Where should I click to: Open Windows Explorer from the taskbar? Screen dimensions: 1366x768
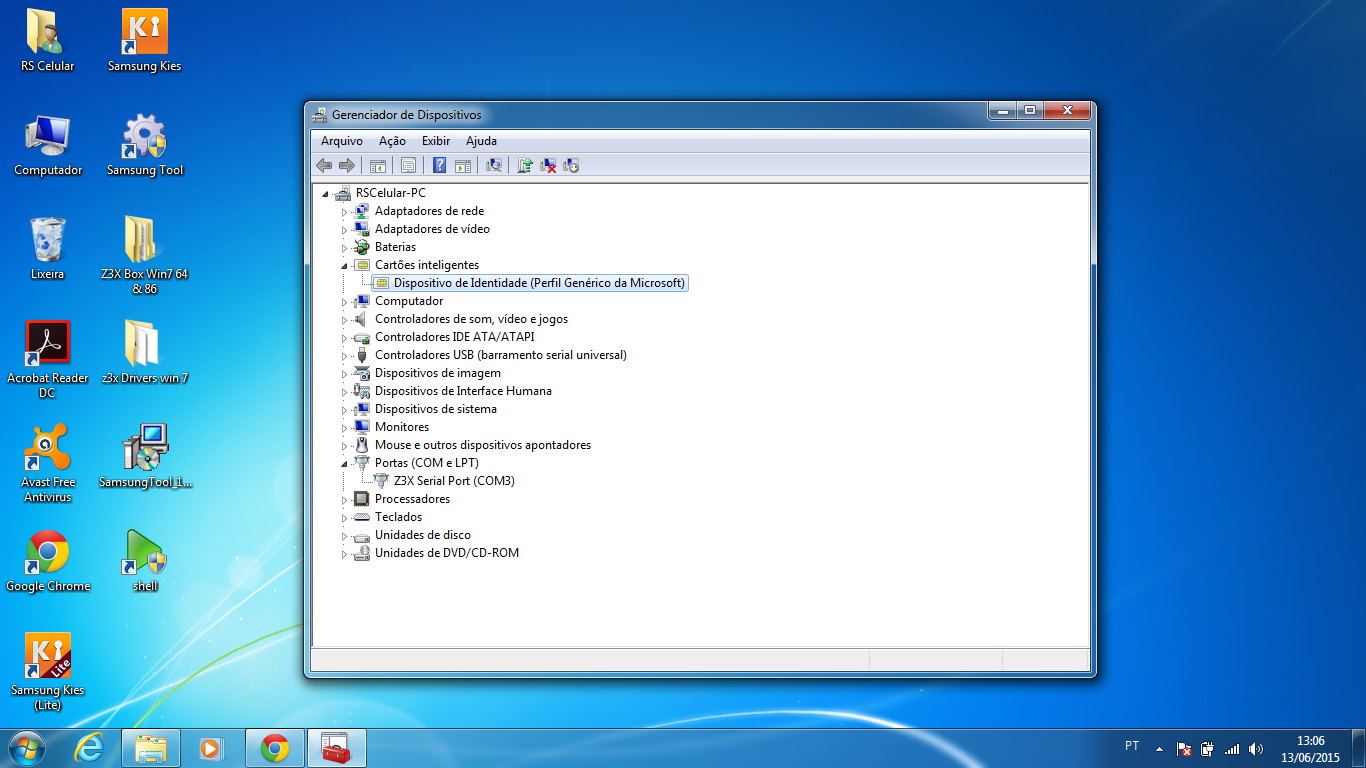click(151, 748)
